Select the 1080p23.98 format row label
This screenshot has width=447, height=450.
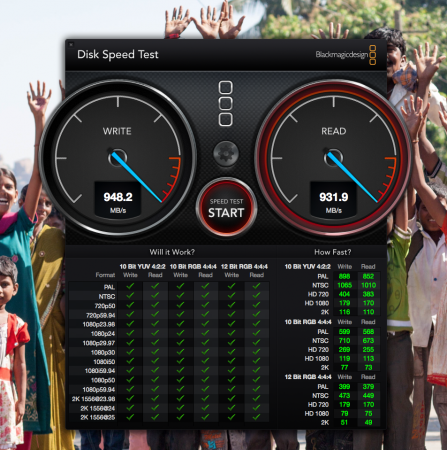coord(99,324)
